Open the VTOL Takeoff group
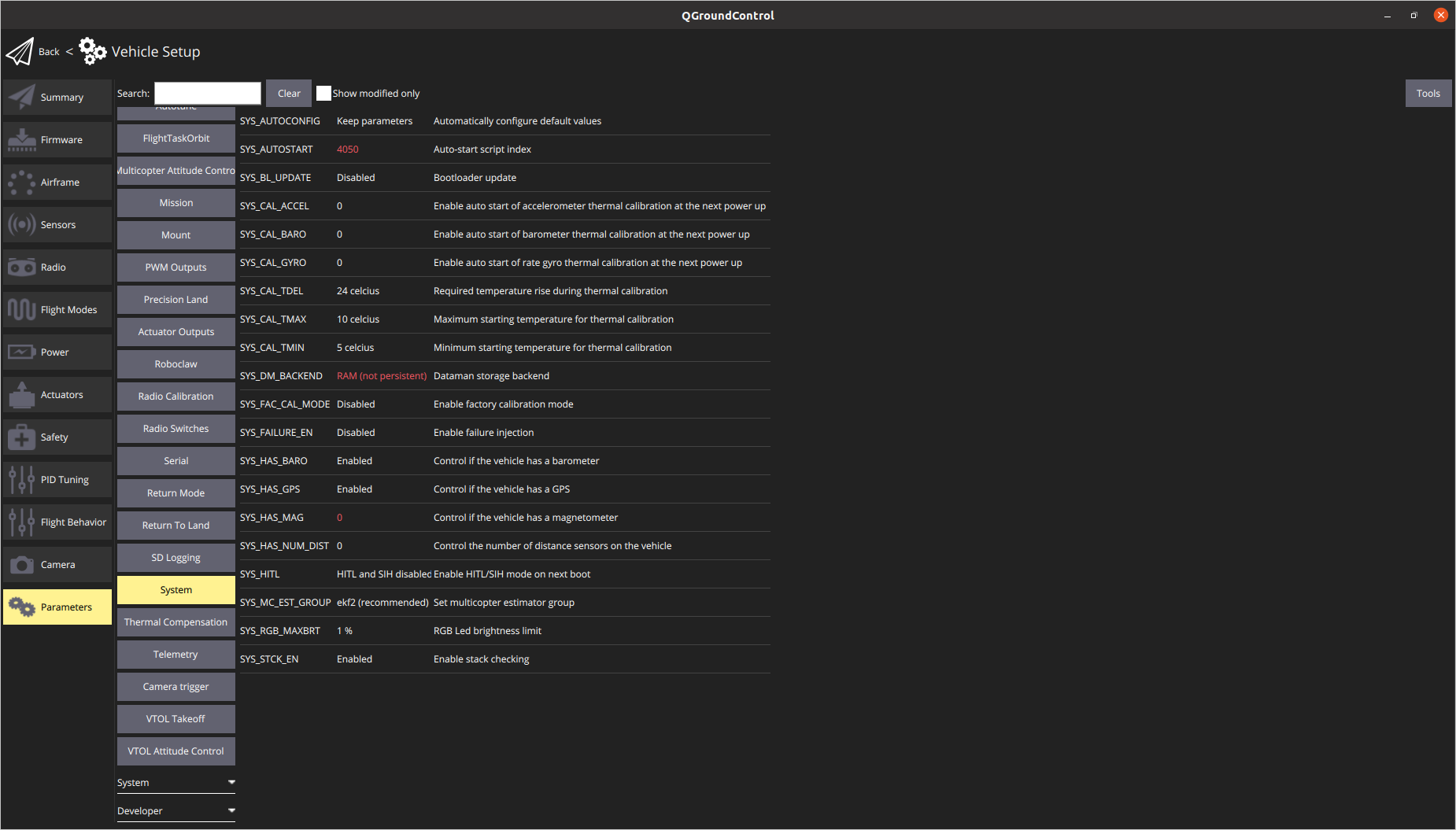Screen dimensions: 1456x830 coord(176,719)
